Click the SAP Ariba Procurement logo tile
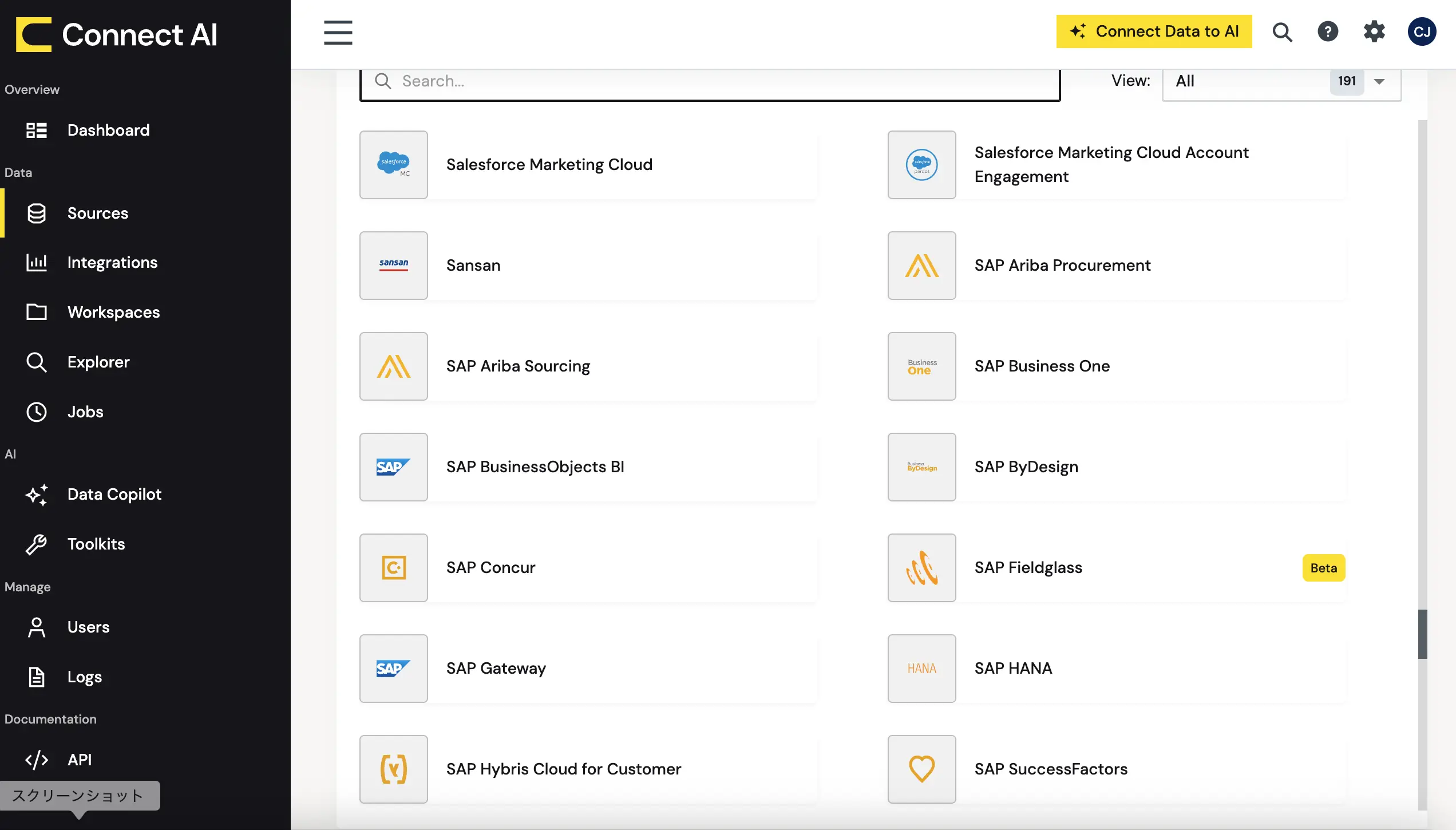Image resolution: width=1456 pixels, height=830 pixels. [922, 266]
